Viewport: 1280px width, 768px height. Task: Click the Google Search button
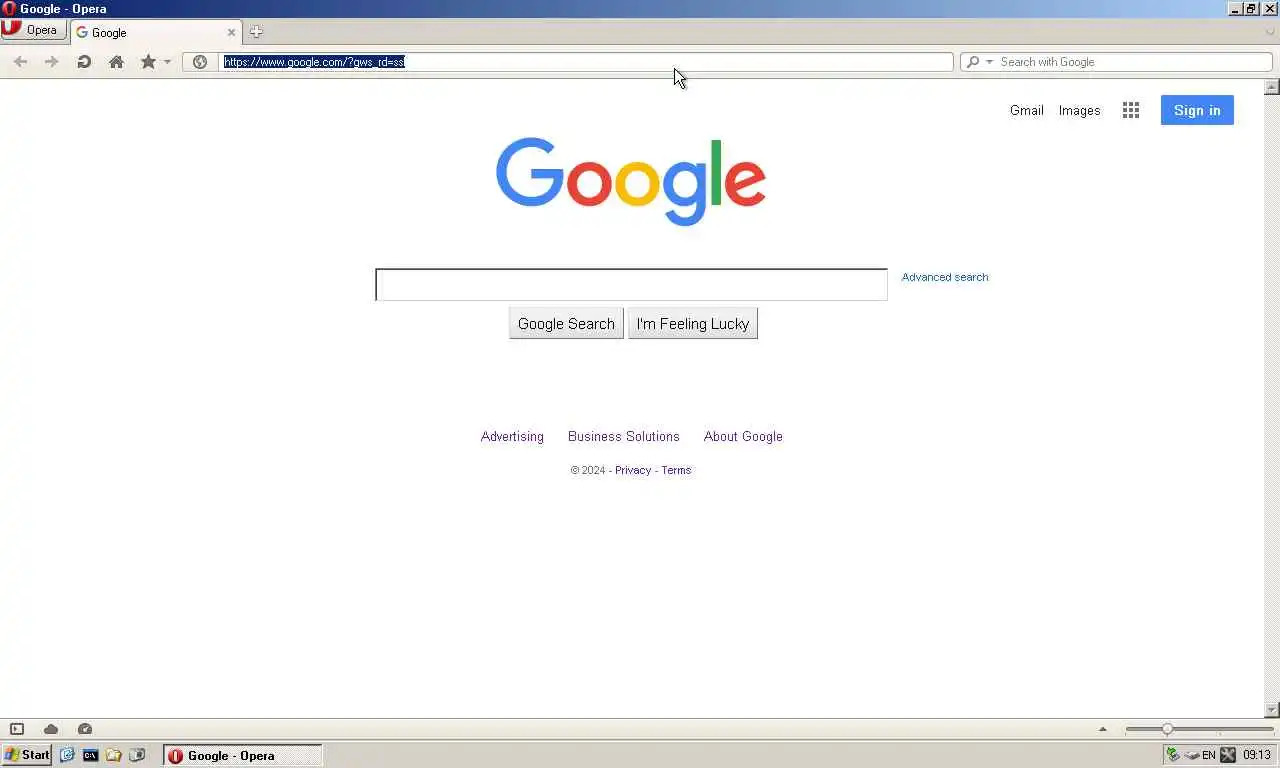(x=566, y=324)
